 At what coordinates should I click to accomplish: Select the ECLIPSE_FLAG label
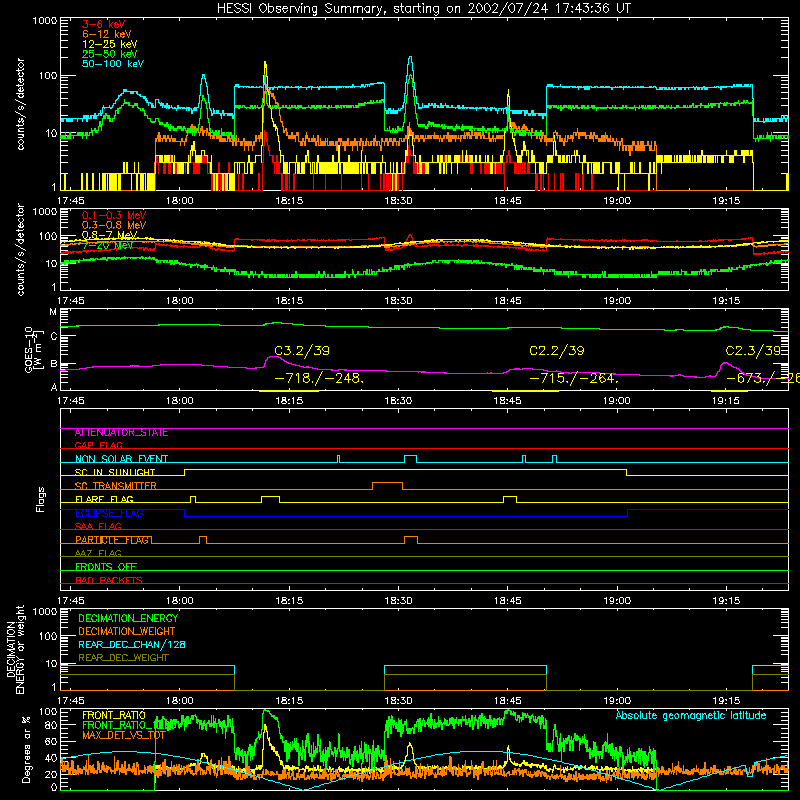click(109, 513)
